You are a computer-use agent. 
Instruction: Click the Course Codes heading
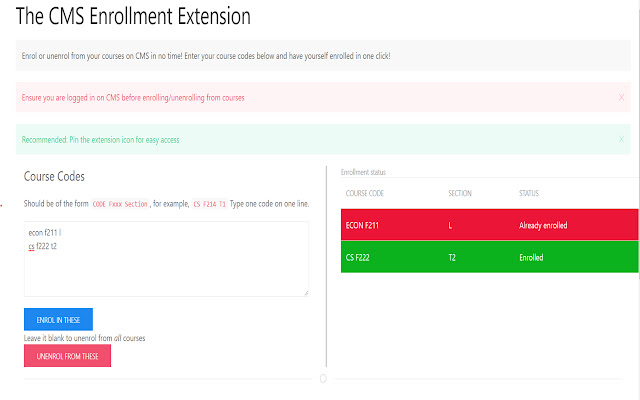54,176
